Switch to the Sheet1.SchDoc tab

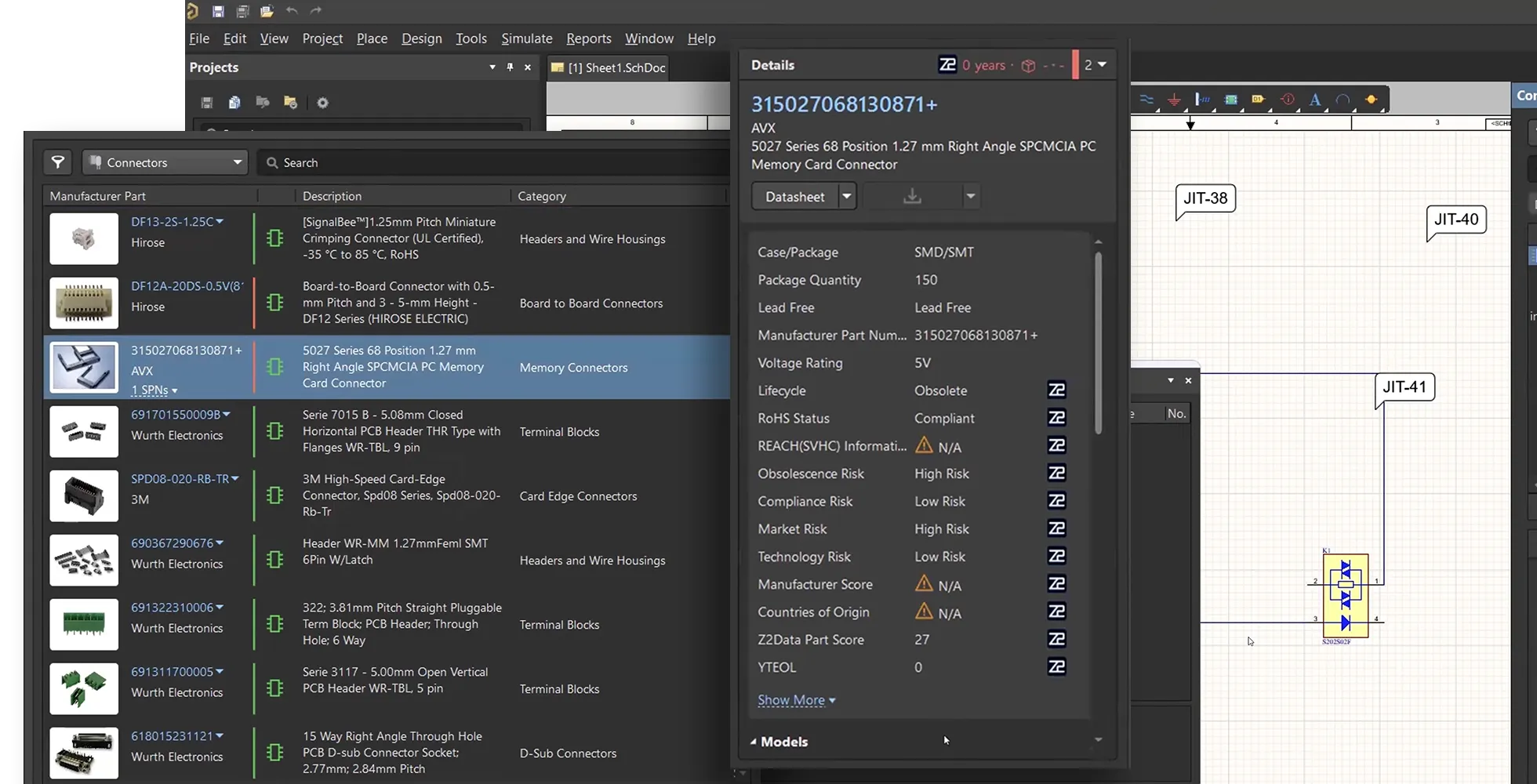pos(609,67)
